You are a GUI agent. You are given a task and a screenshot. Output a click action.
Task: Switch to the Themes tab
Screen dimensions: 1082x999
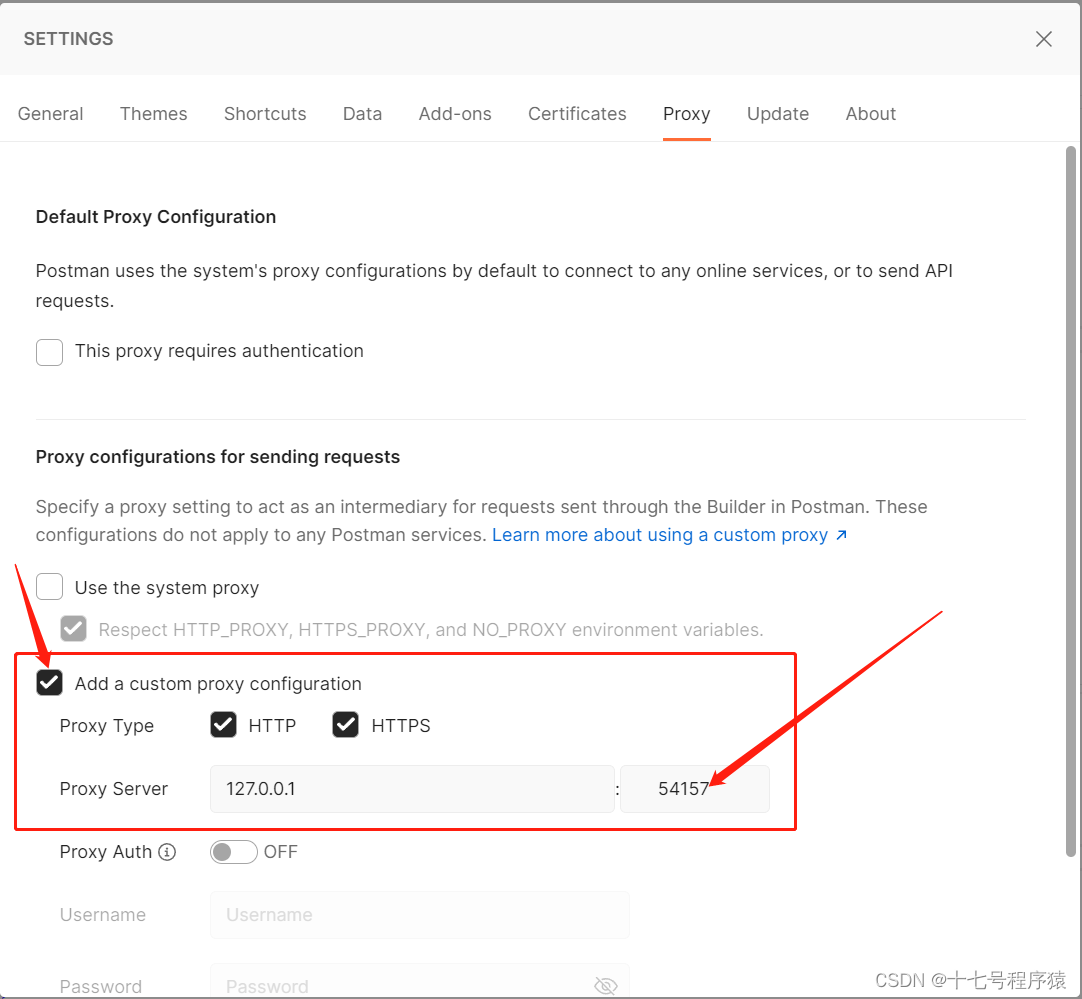pyautogui.click(x=153, y=114)
